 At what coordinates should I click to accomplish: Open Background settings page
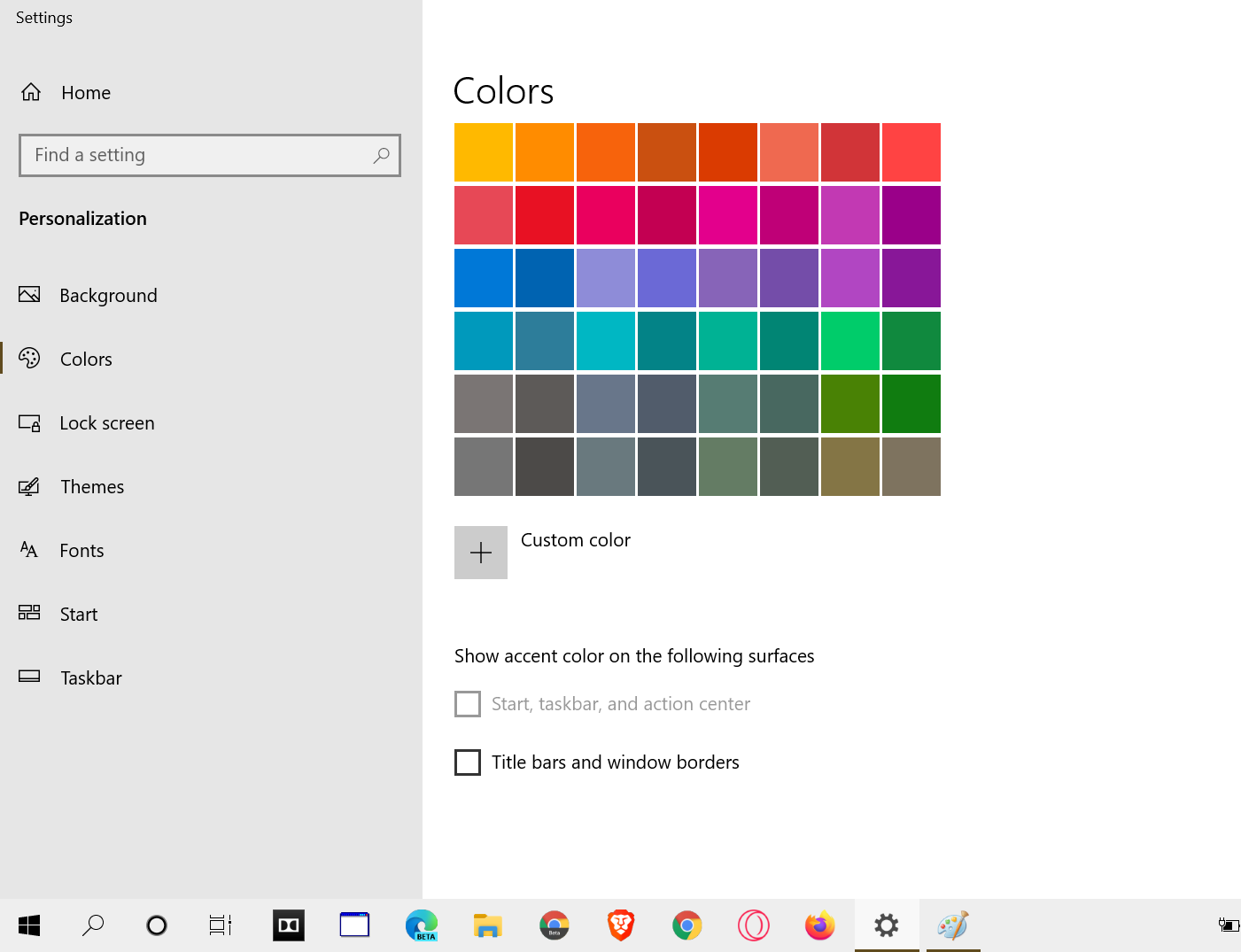click(x=108, y=296)
